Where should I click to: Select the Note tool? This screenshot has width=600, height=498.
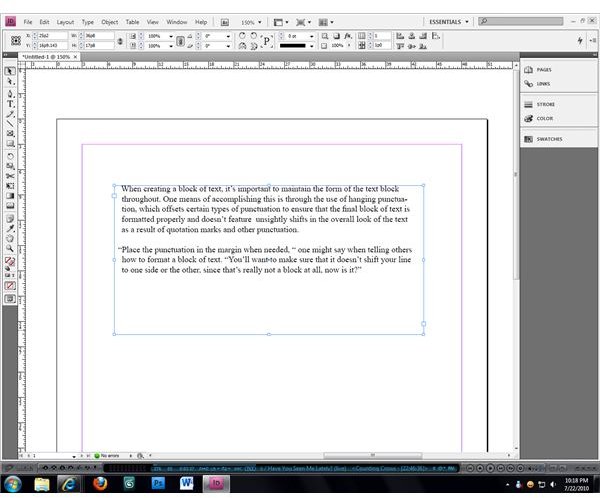pyautogui.click(x=10, y=219)
